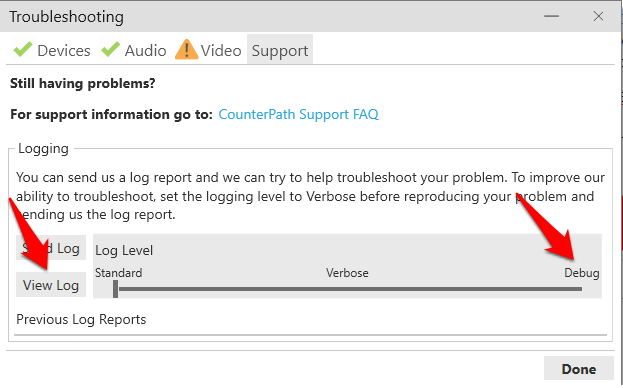Open the CounterPath Support FAQ link

(298, 114)
